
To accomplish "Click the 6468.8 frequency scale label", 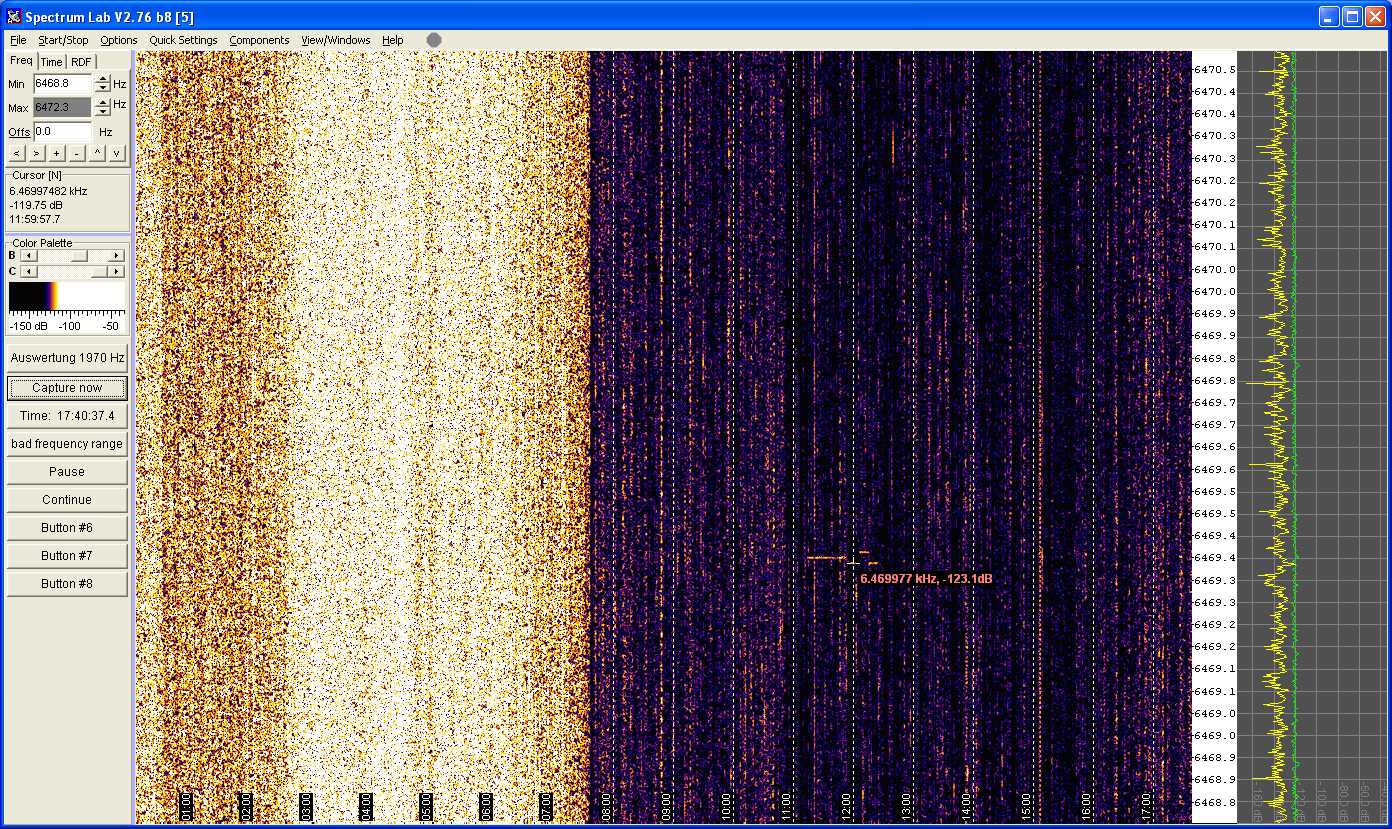I will (x=1215, y=802).
